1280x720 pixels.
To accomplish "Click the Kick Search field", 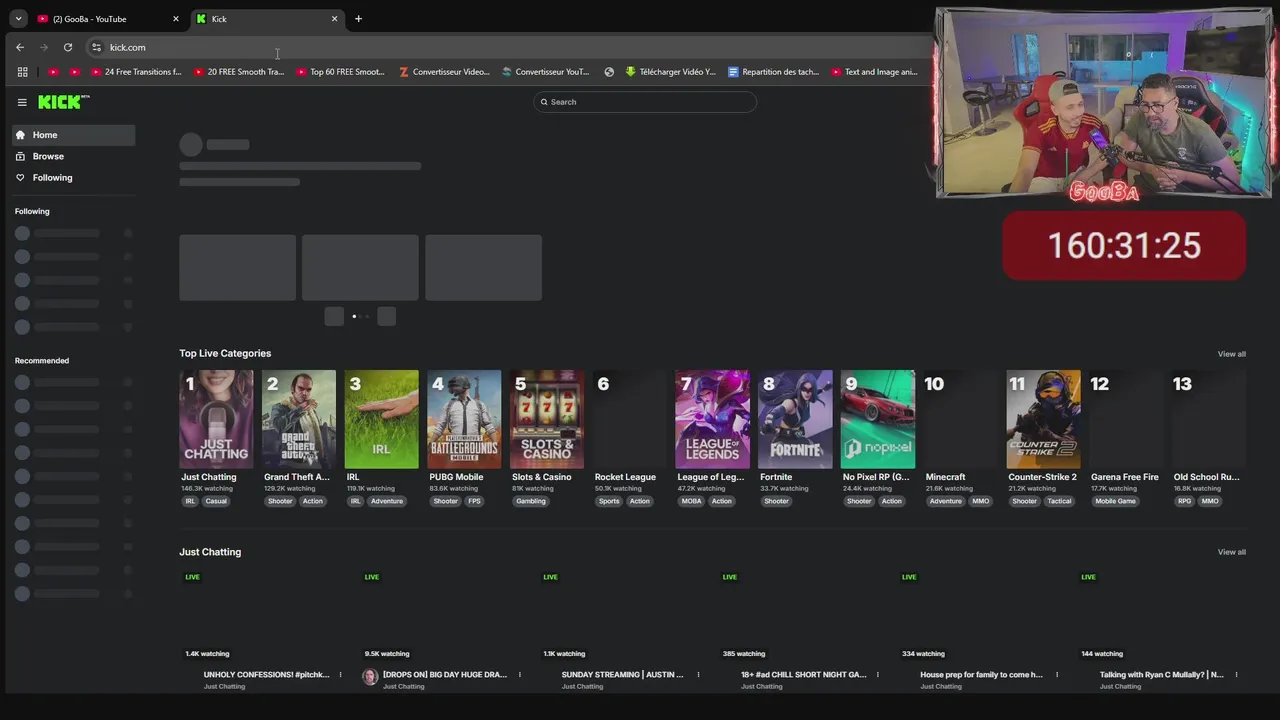I will (x=645, y=102).
